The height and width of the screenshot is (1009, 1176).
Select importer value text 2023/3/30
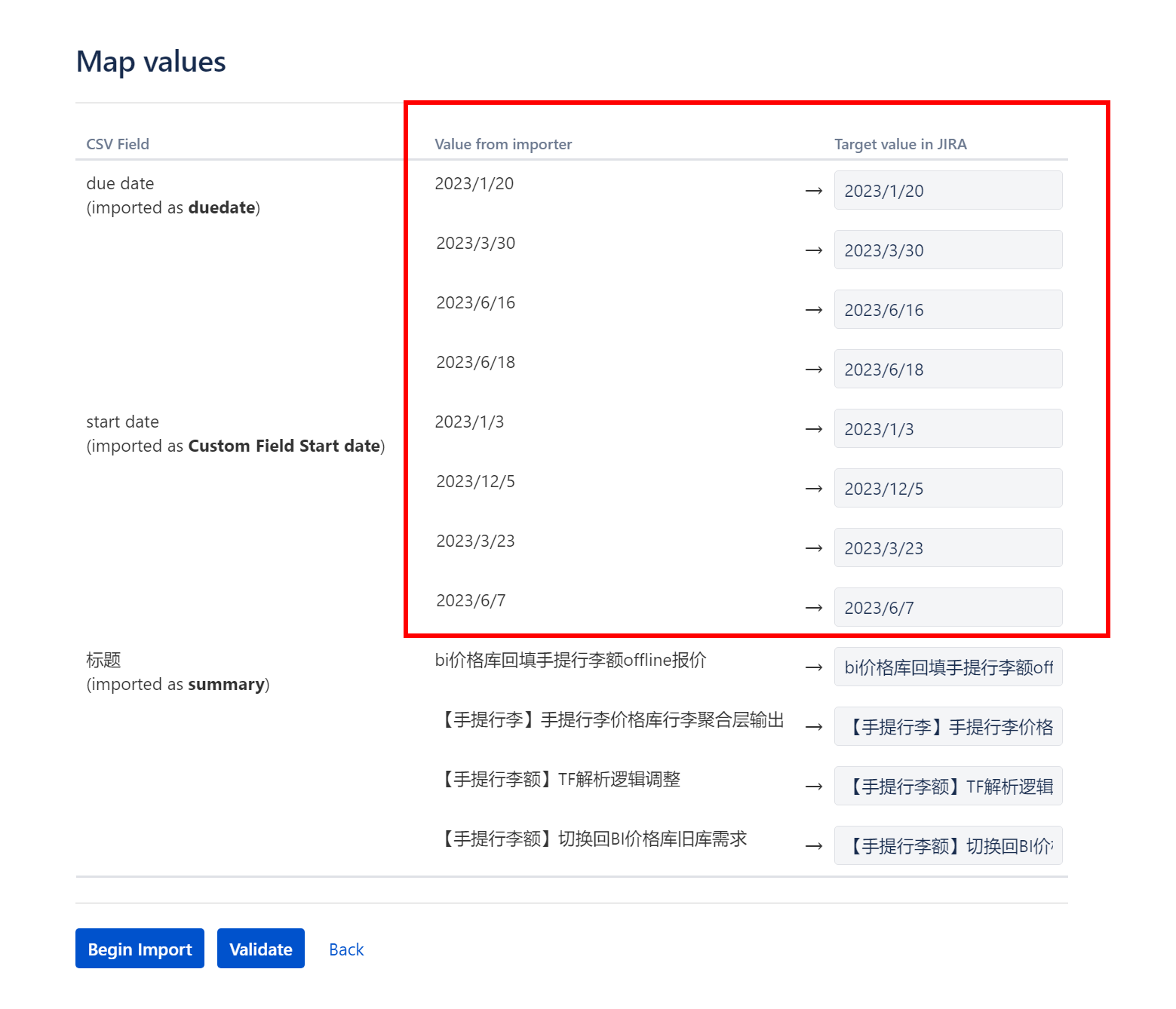pos(476,243)
